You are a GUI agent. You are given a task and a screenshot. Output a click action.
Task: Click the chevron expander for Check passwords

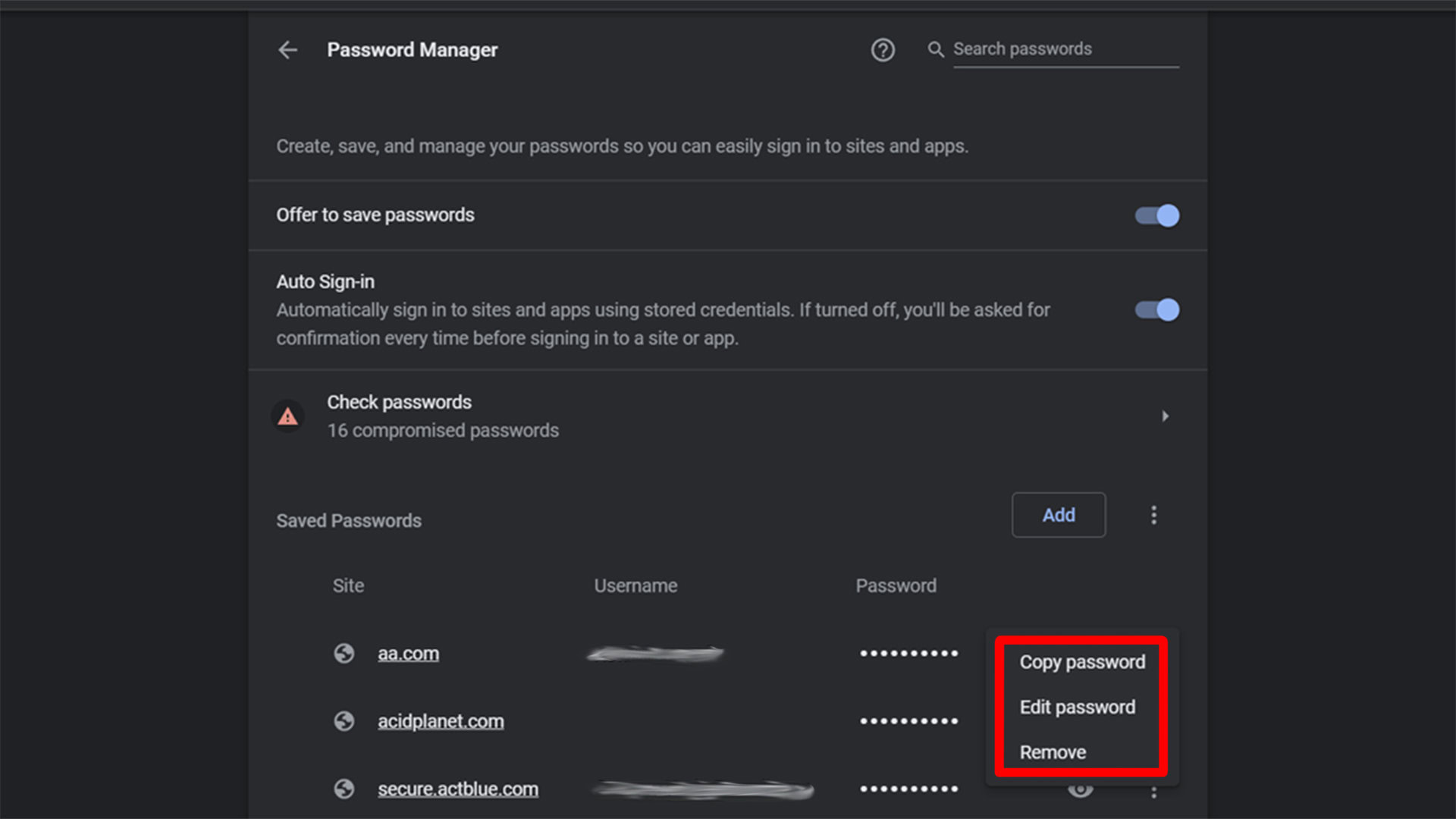[x=1164, y=415]
